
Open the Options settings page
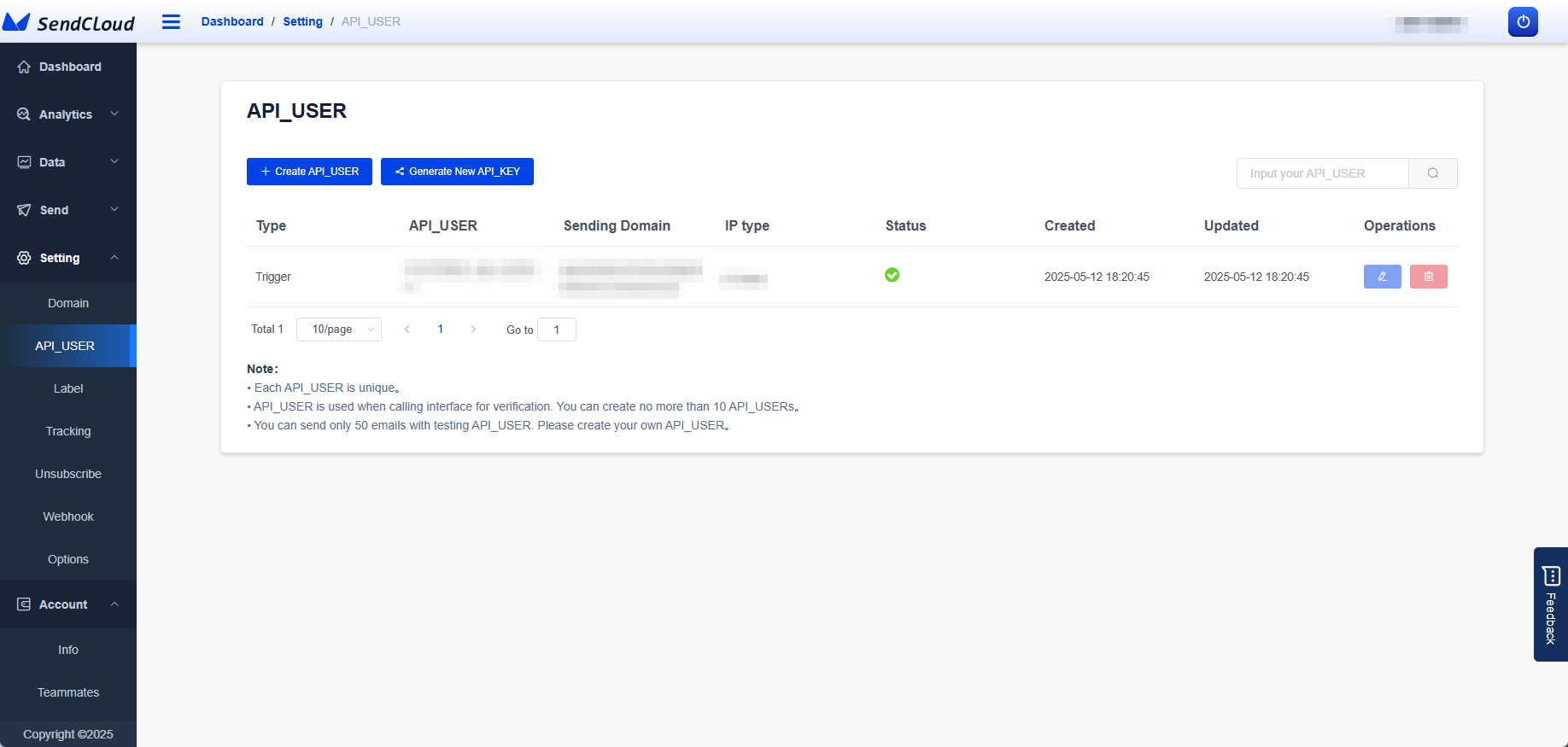[x=68, y=559]
